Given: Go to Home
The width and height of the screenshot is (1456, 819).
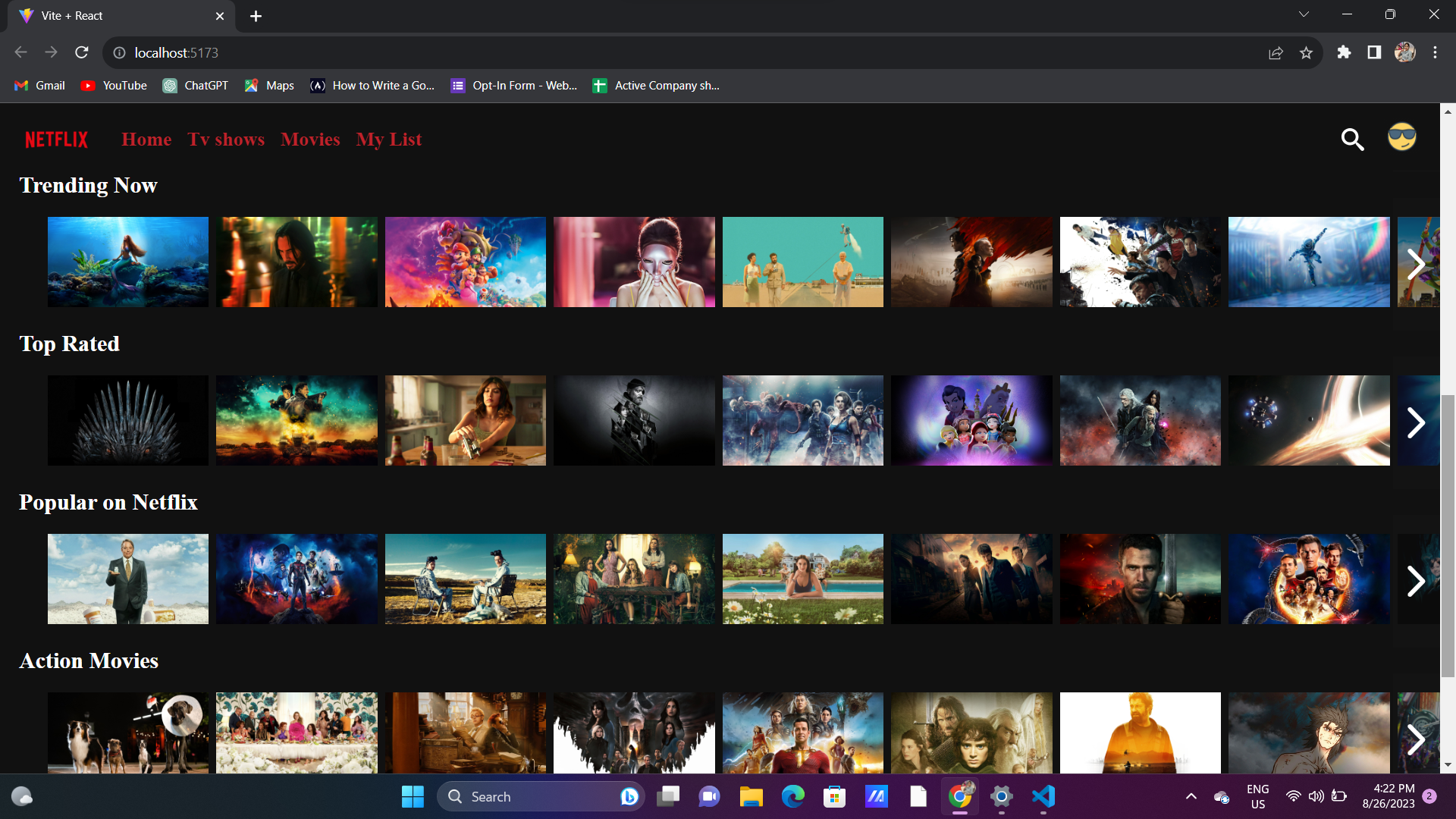Looking at the screenshot, I should coord(146,140).
